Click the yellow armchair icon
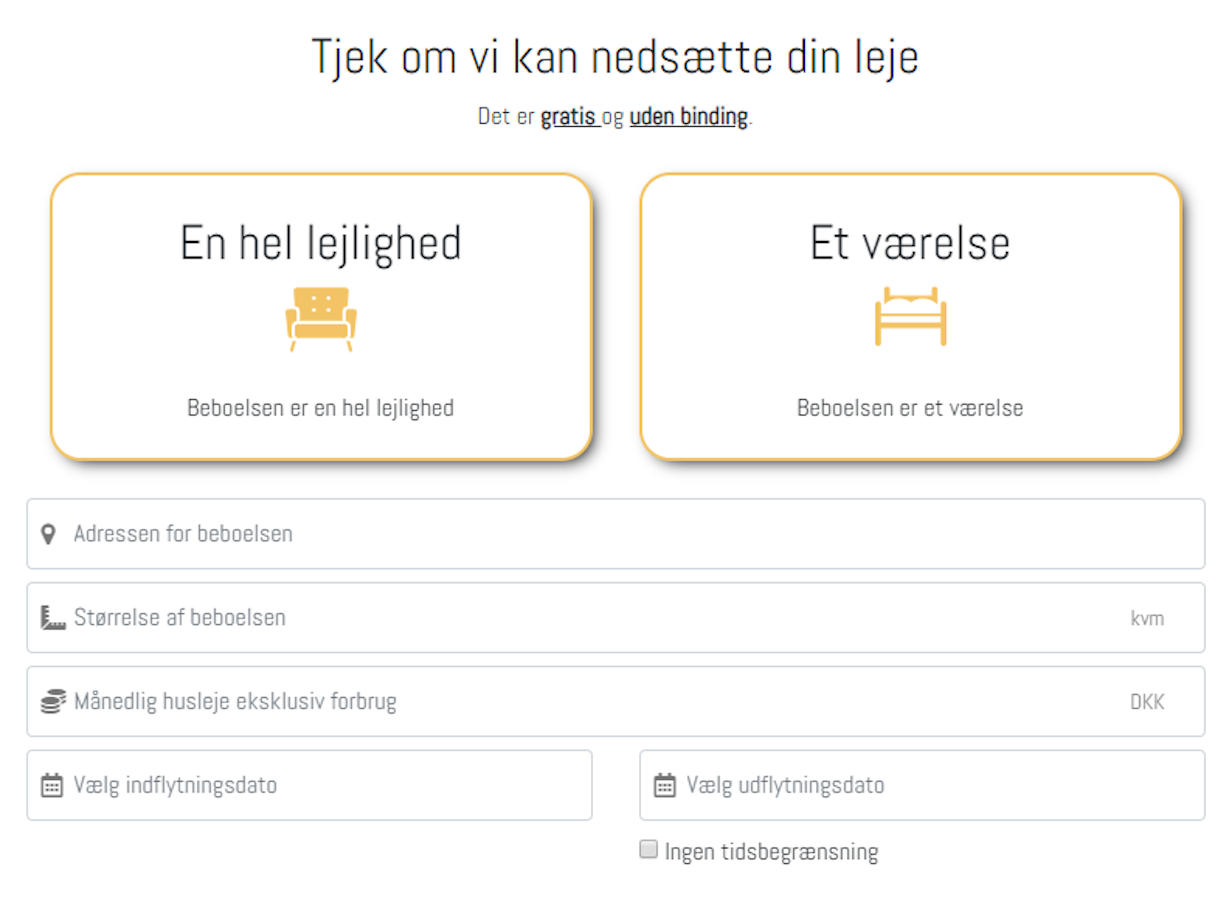The image size is (1226, 900). click(321, 318)
